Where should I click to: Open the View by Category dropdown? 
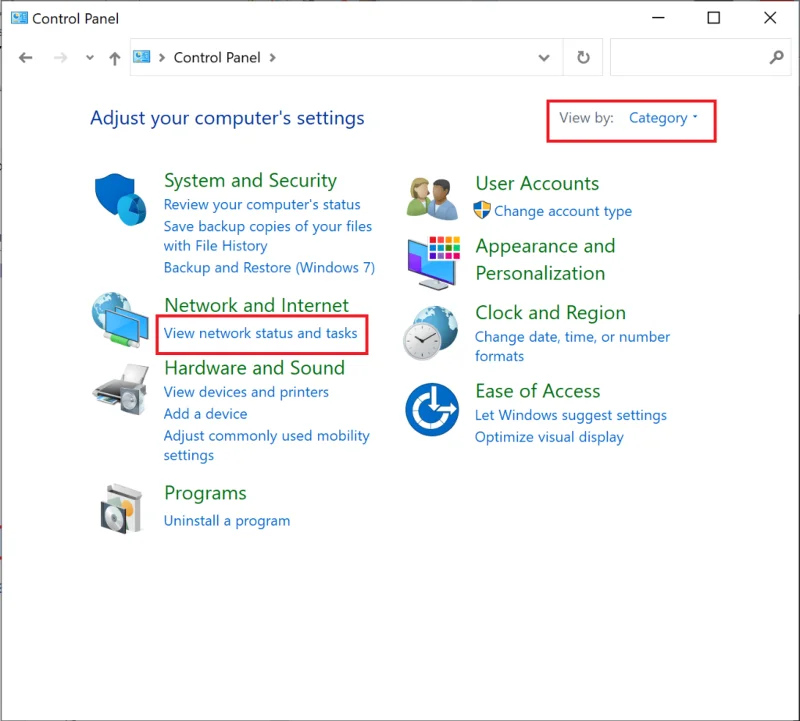click(x=663, y=118)
